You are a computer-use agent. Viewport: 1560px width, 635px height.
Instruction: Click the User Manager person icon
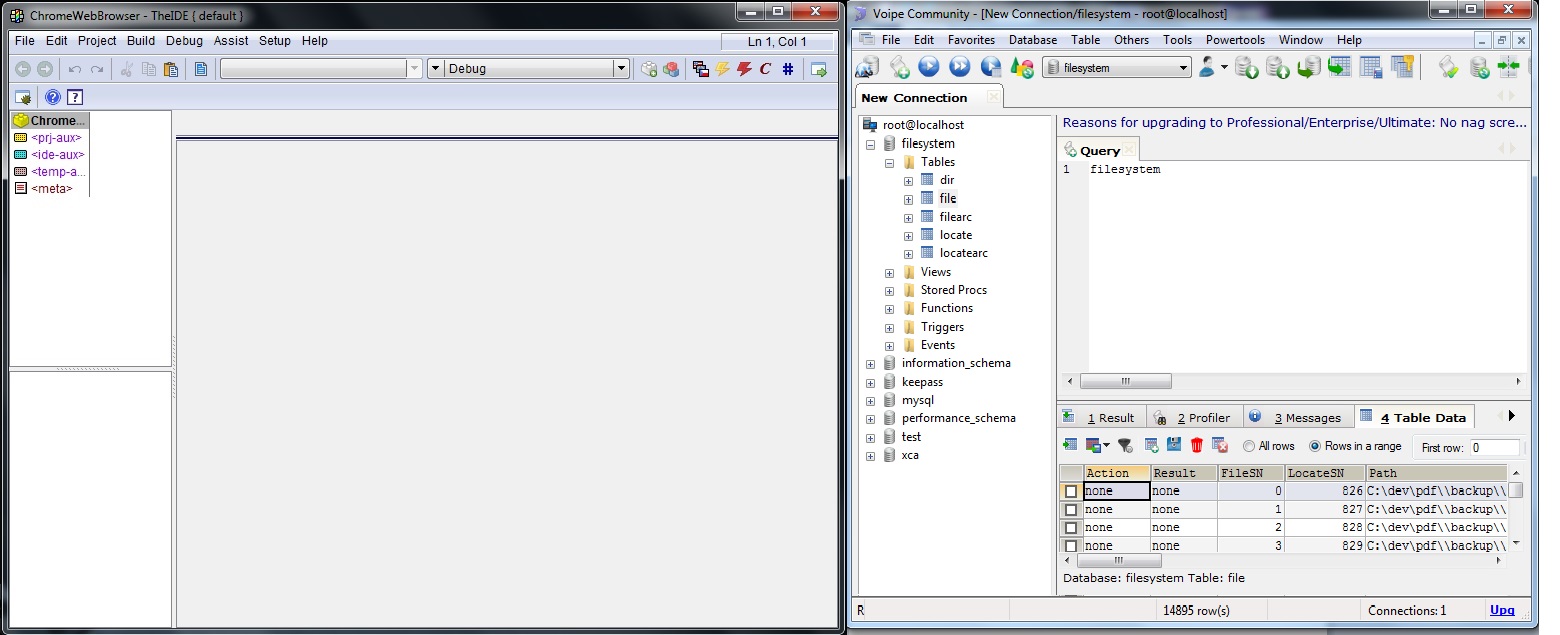(1209, 67)
